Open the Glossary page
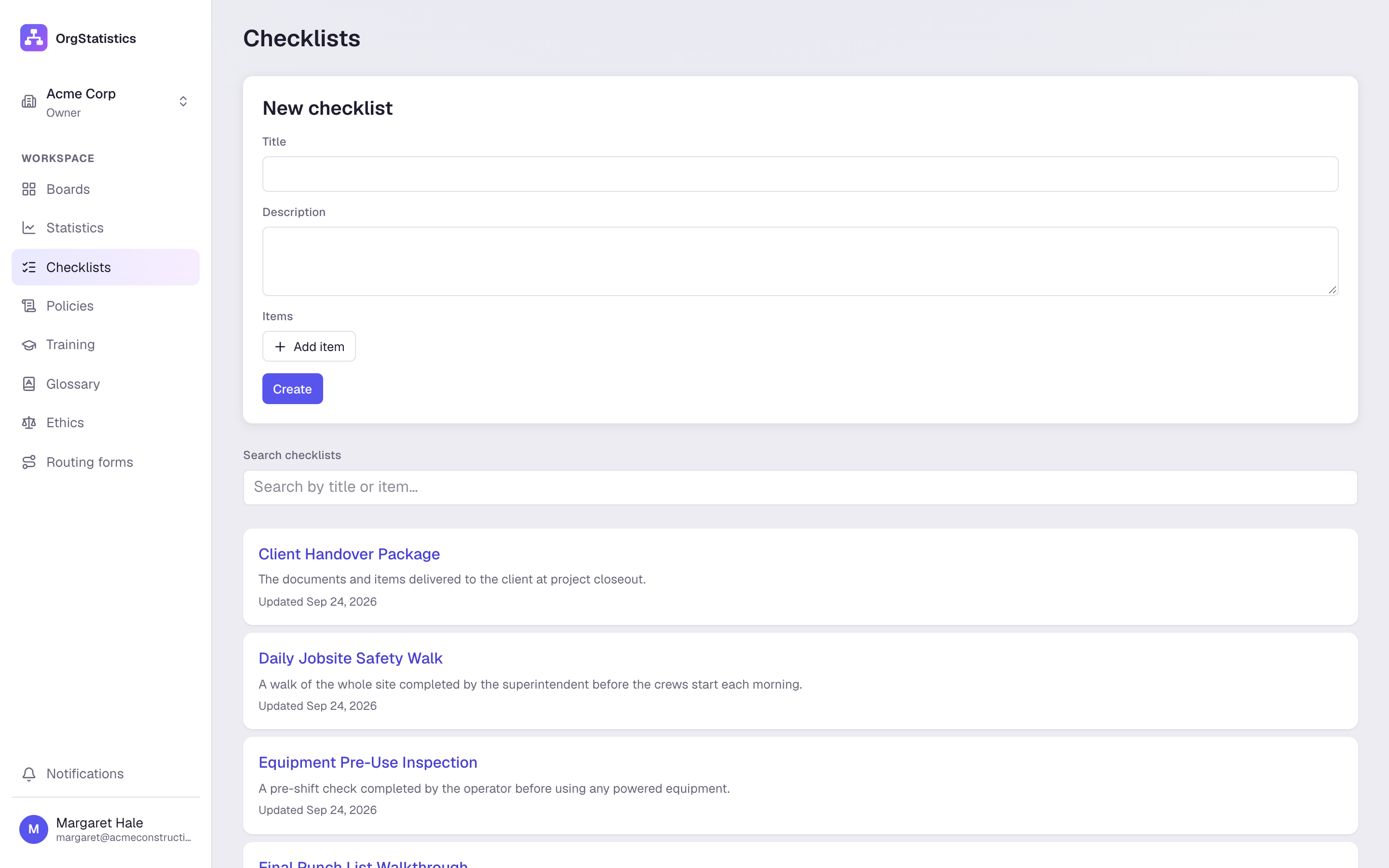The image size is (1389, 868). (x=106, y=383)
